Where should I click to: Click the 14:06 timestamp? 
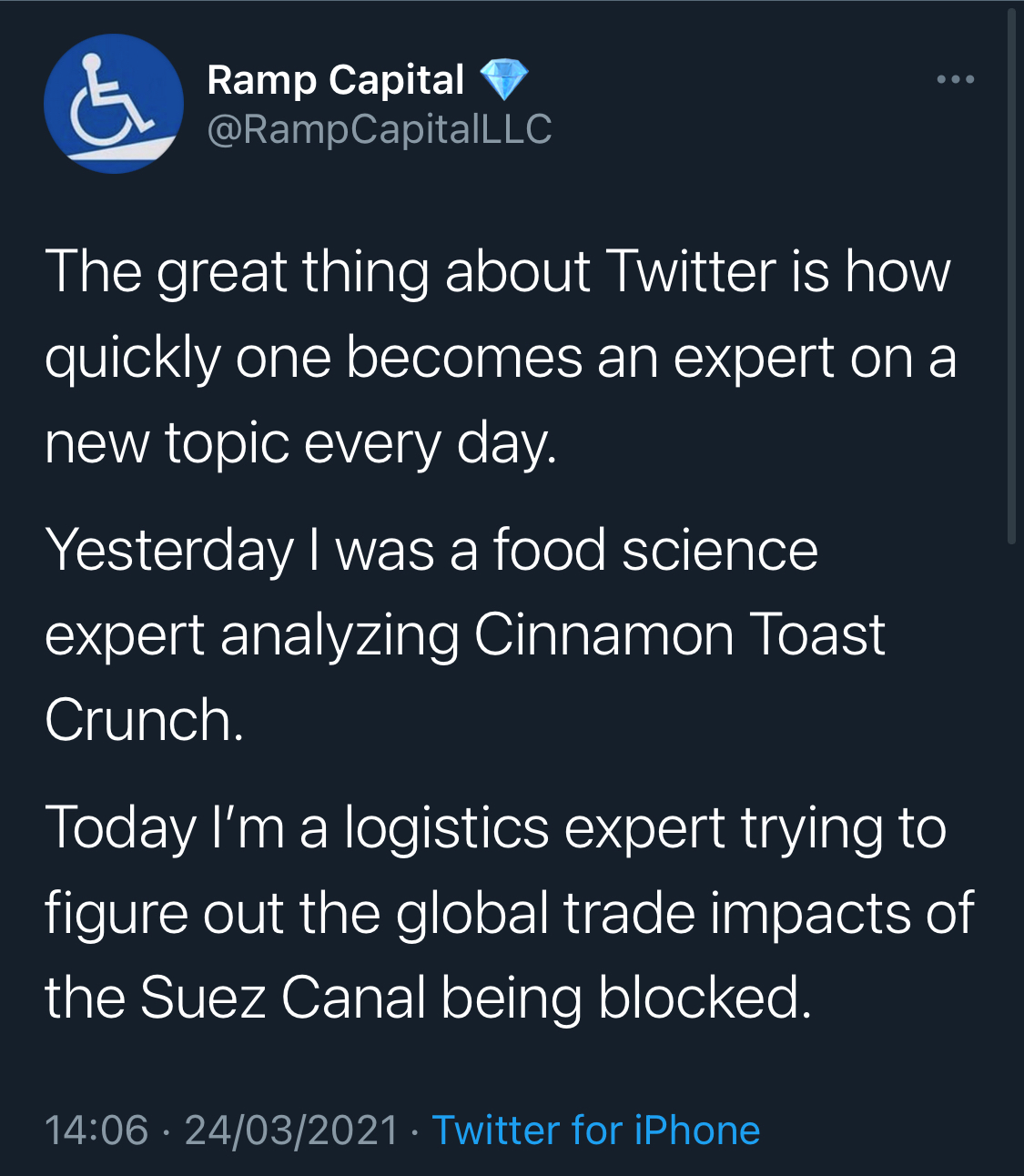coord(96,1130)
